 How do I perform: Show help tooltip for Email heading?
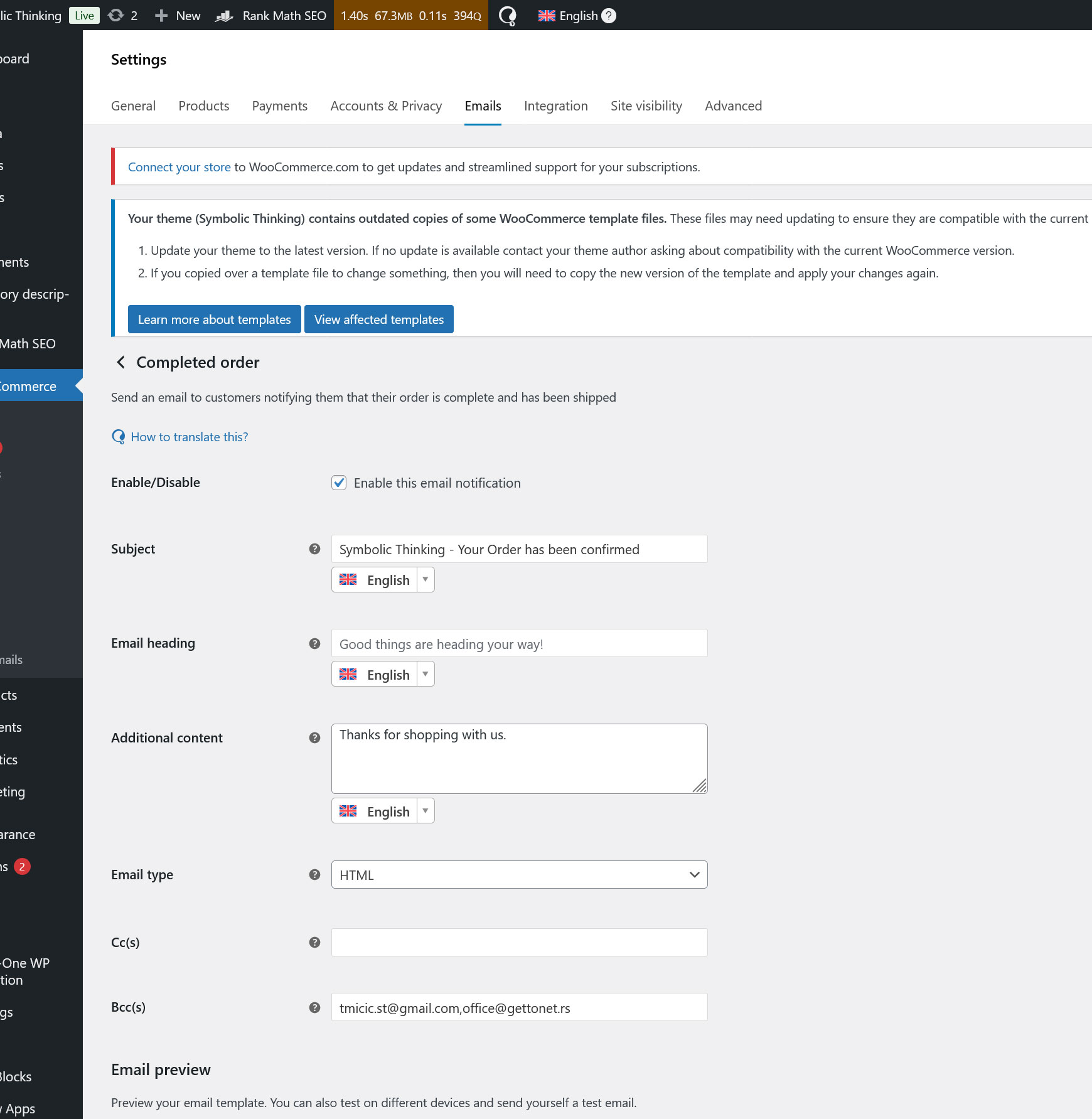click(315, 643)
